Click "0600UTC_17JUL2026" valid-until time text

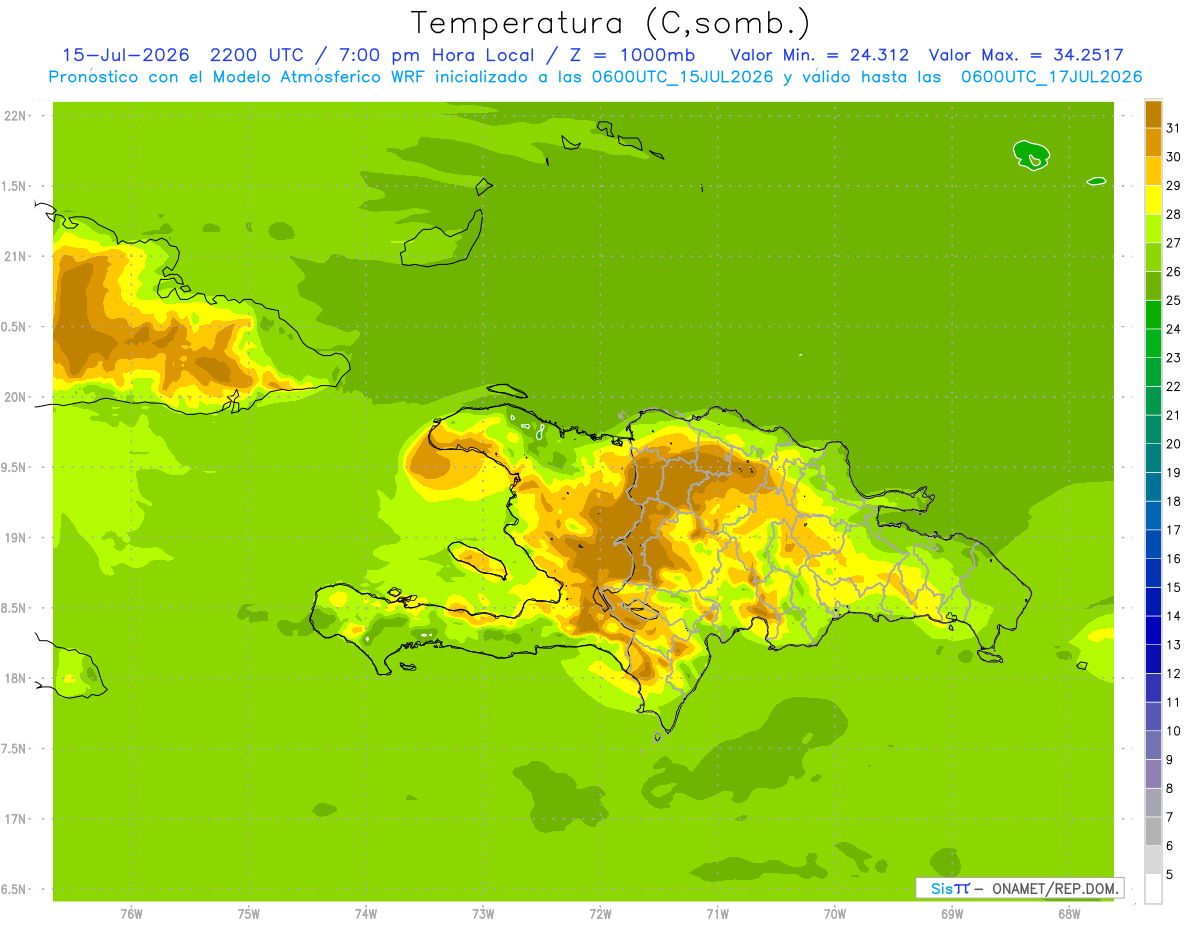tap(1051, 77)
